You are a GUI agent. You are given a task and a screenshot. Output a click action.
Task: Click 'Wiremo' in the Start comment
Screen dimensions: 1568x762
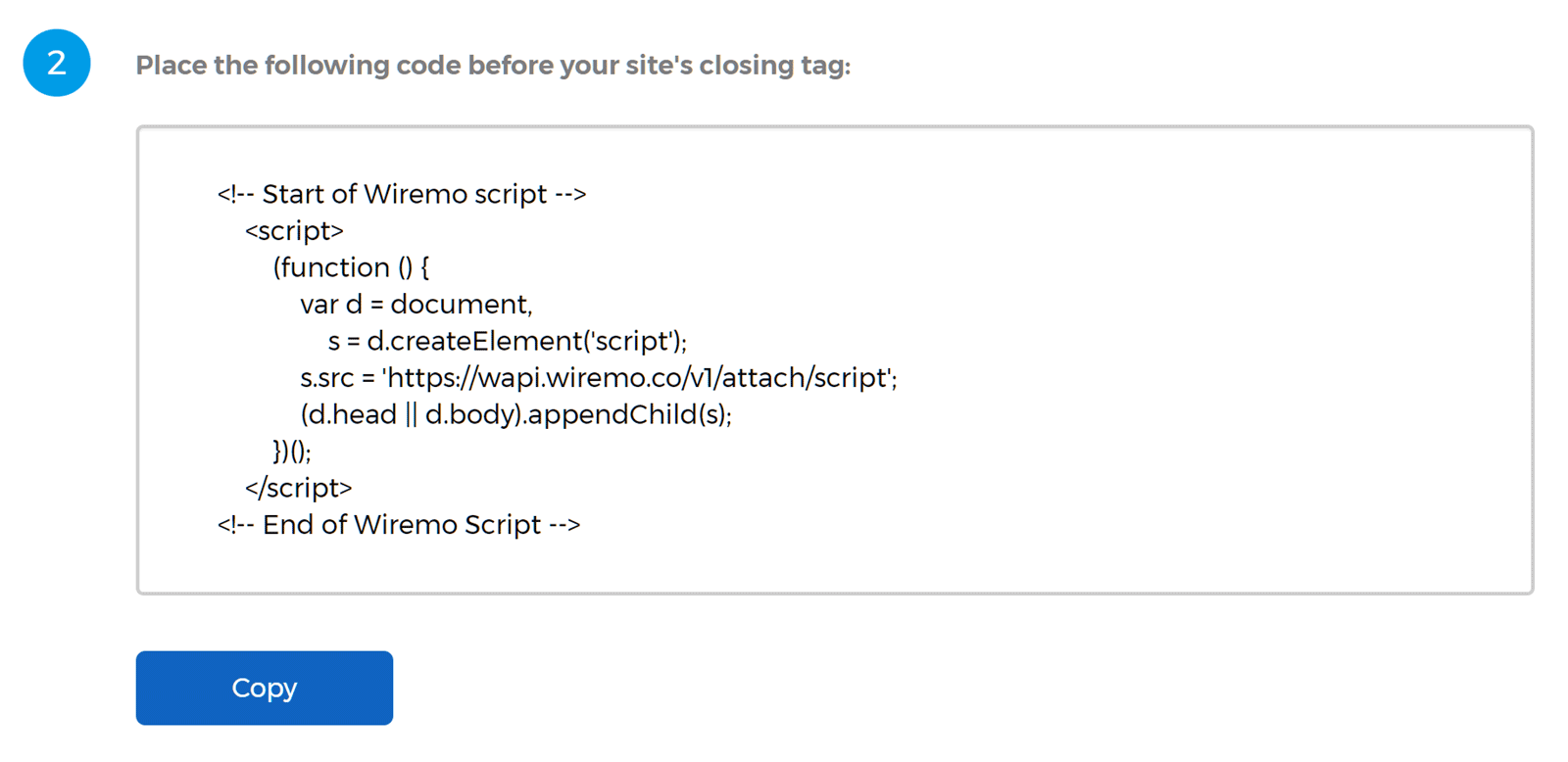[415, 194]
